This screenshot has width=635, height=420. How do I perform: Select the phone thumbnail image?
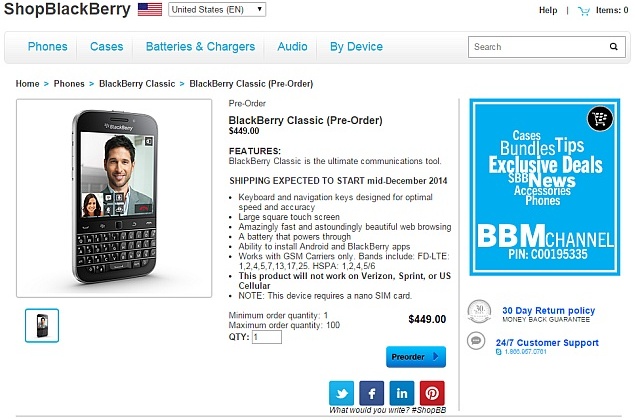pos(42,326)
